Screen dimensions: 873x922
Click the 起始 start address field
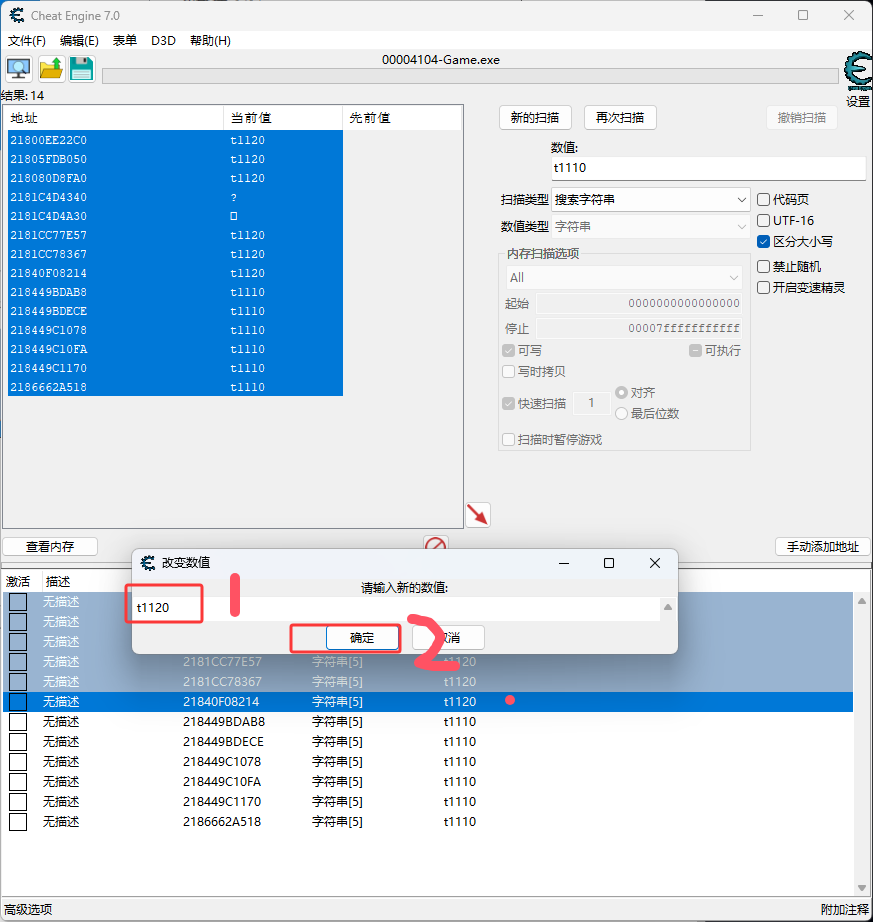639,303
